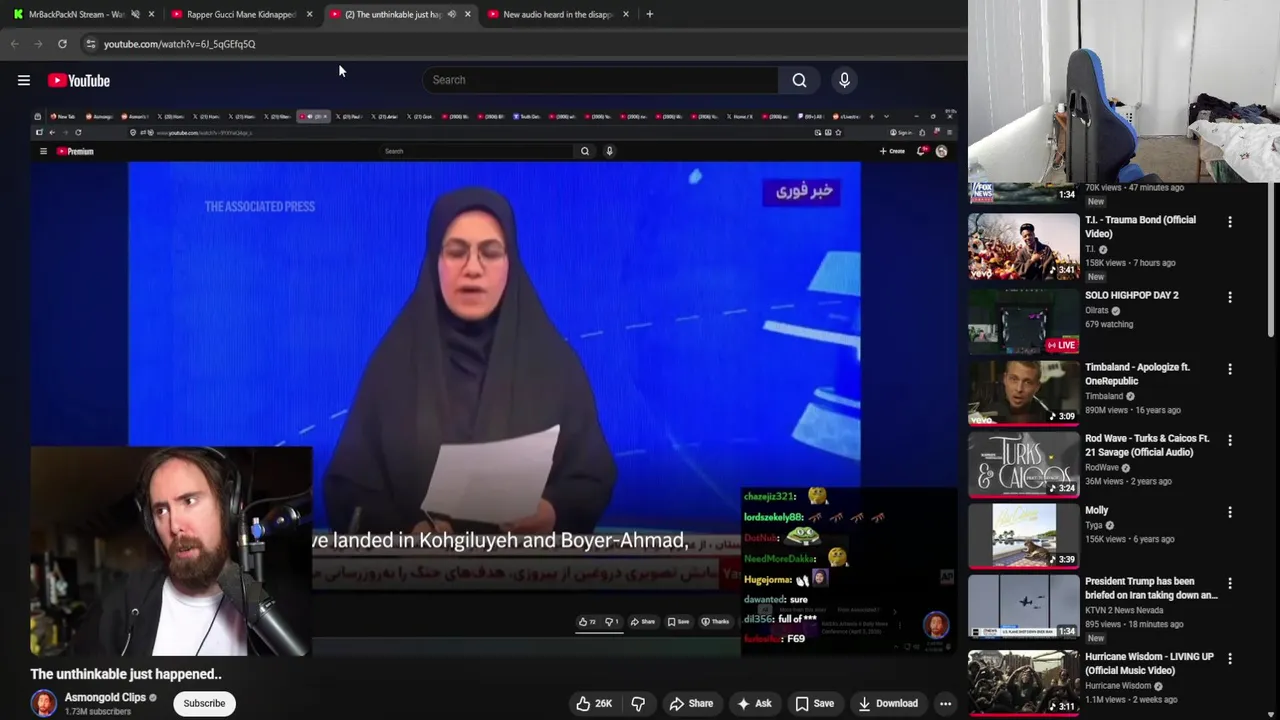Open the Asmongold Clips channel avatar

tap(44, 703)
